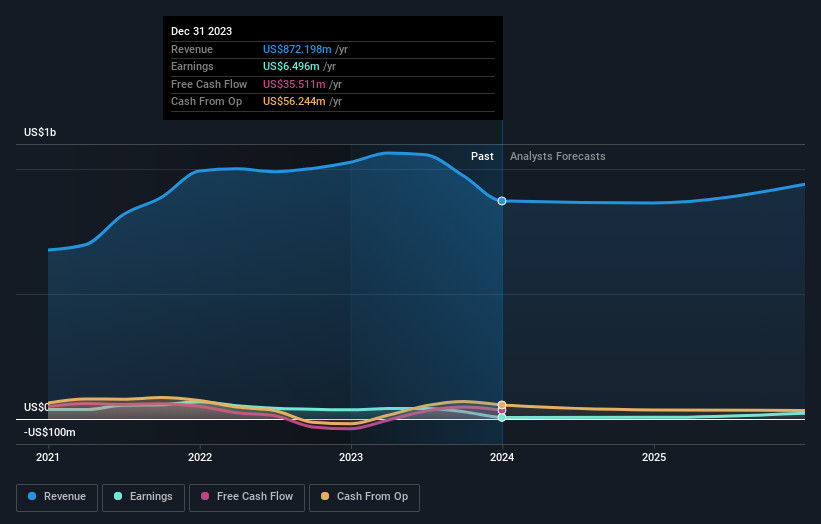Click the US$6.496m earnings value

point(291,66)
